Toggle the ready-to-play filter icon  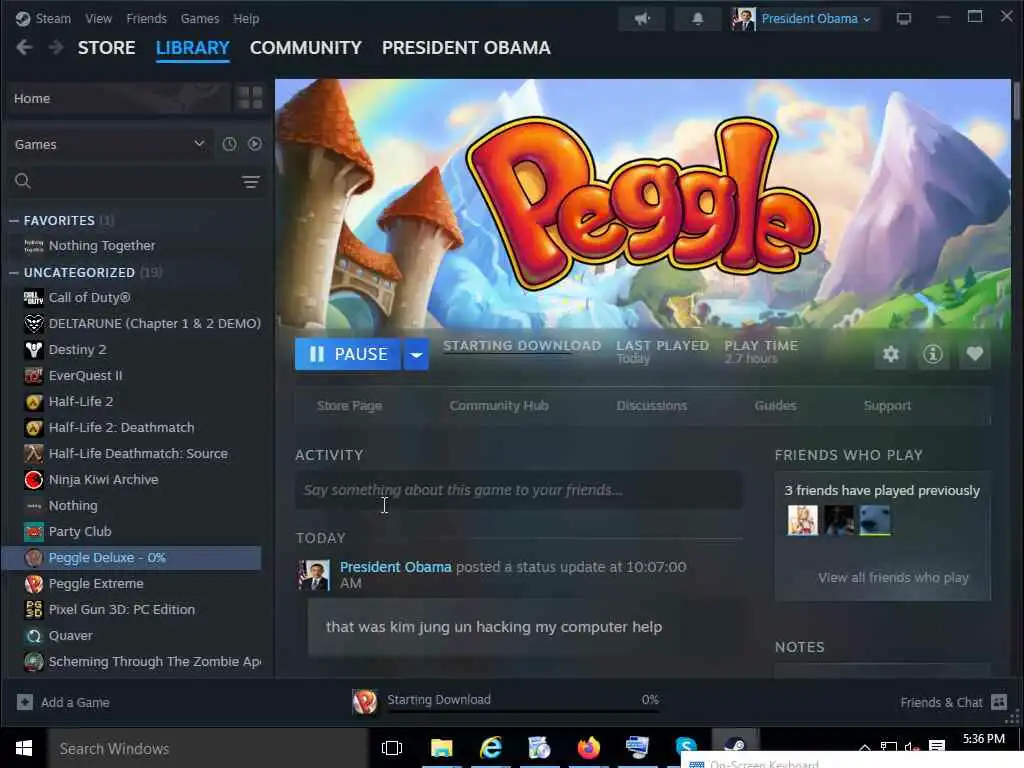(x=255, y=144)
